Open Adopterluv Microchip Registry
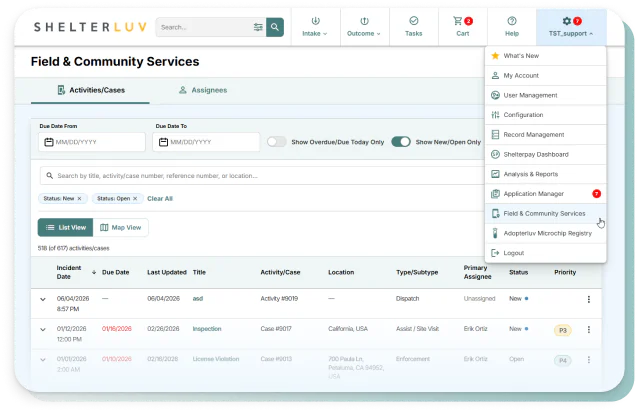Viewport: 640px width, 413px height. pyautogui.click(x=545, y=233)
